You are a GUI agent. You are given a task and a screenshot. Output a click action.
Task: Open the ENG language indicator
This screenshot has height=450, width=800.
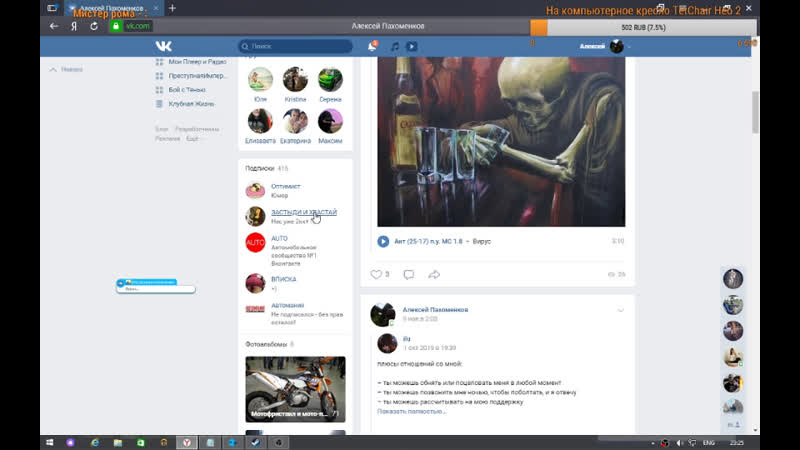(709, 443)
